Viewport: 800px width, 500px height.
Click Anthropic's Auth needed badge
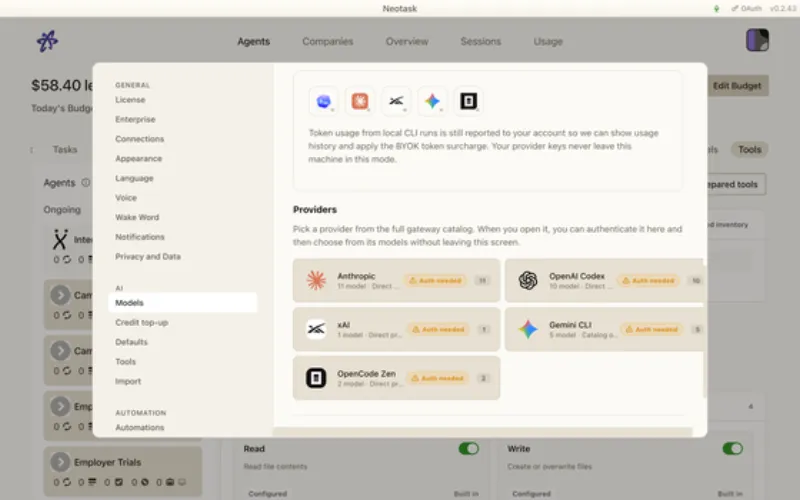tap(435, 281)
